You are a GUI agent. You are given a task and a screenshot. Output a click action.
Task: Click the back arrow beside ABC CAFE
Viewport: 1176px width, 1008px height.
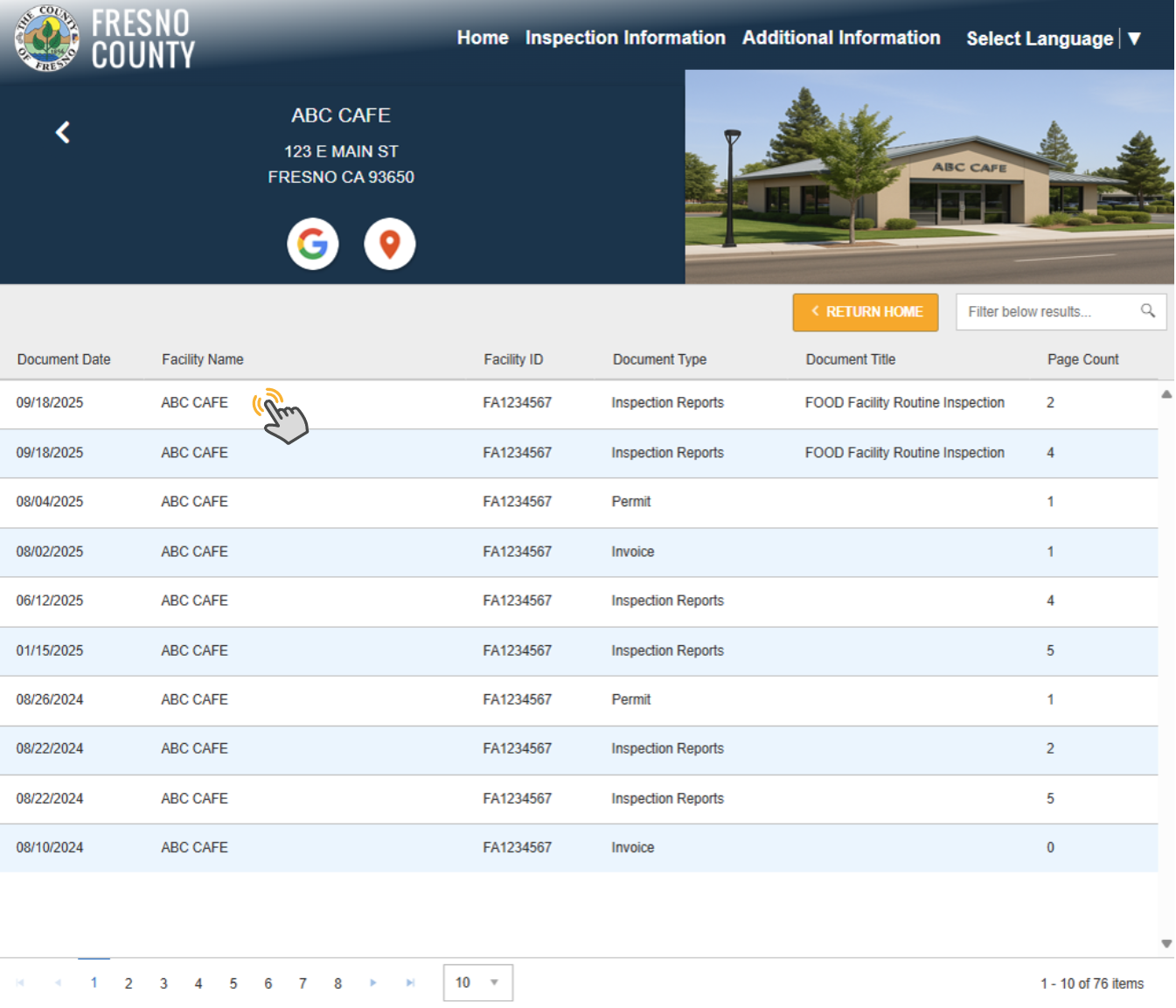[x=63, y=132]
